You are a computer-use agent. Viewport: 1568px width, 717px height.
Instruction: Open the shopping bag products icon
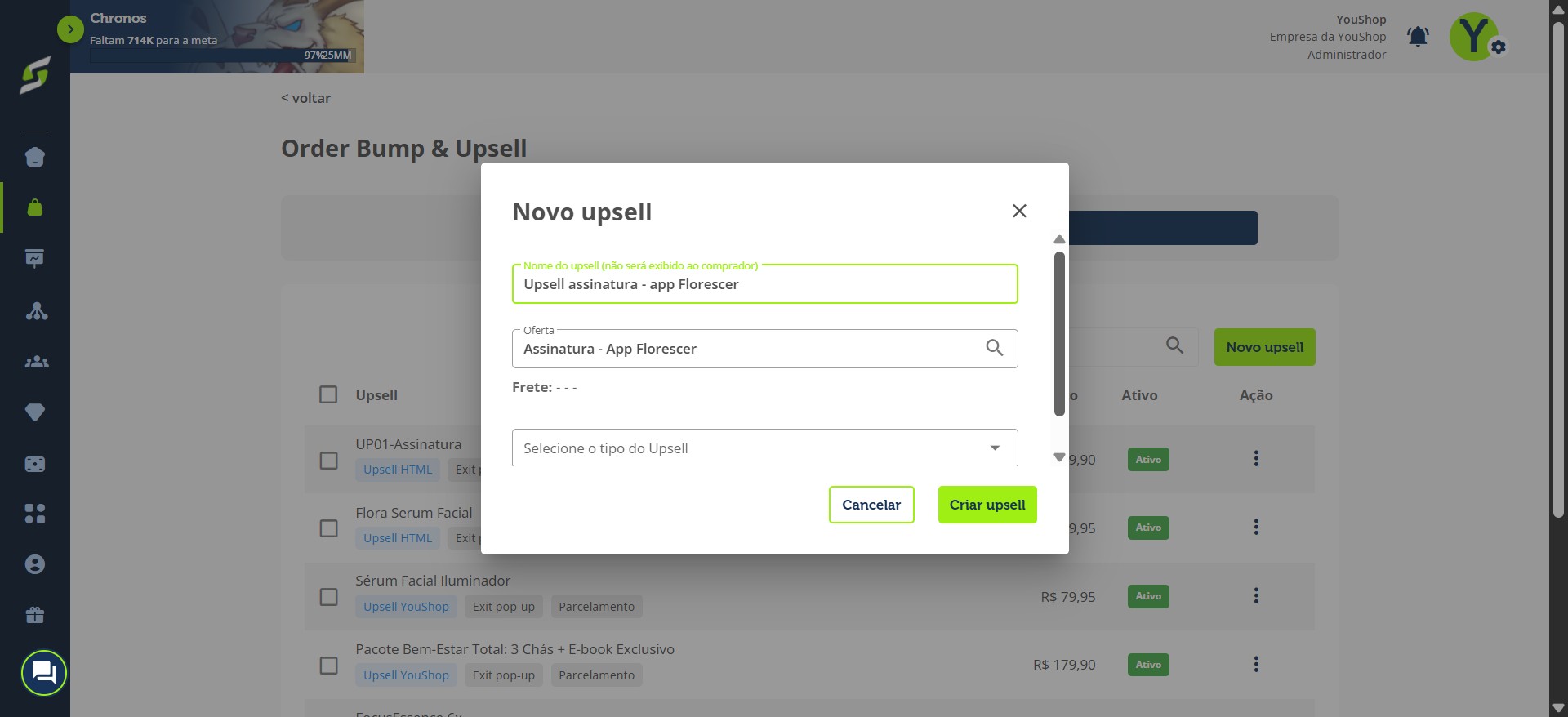click(35, 207)
